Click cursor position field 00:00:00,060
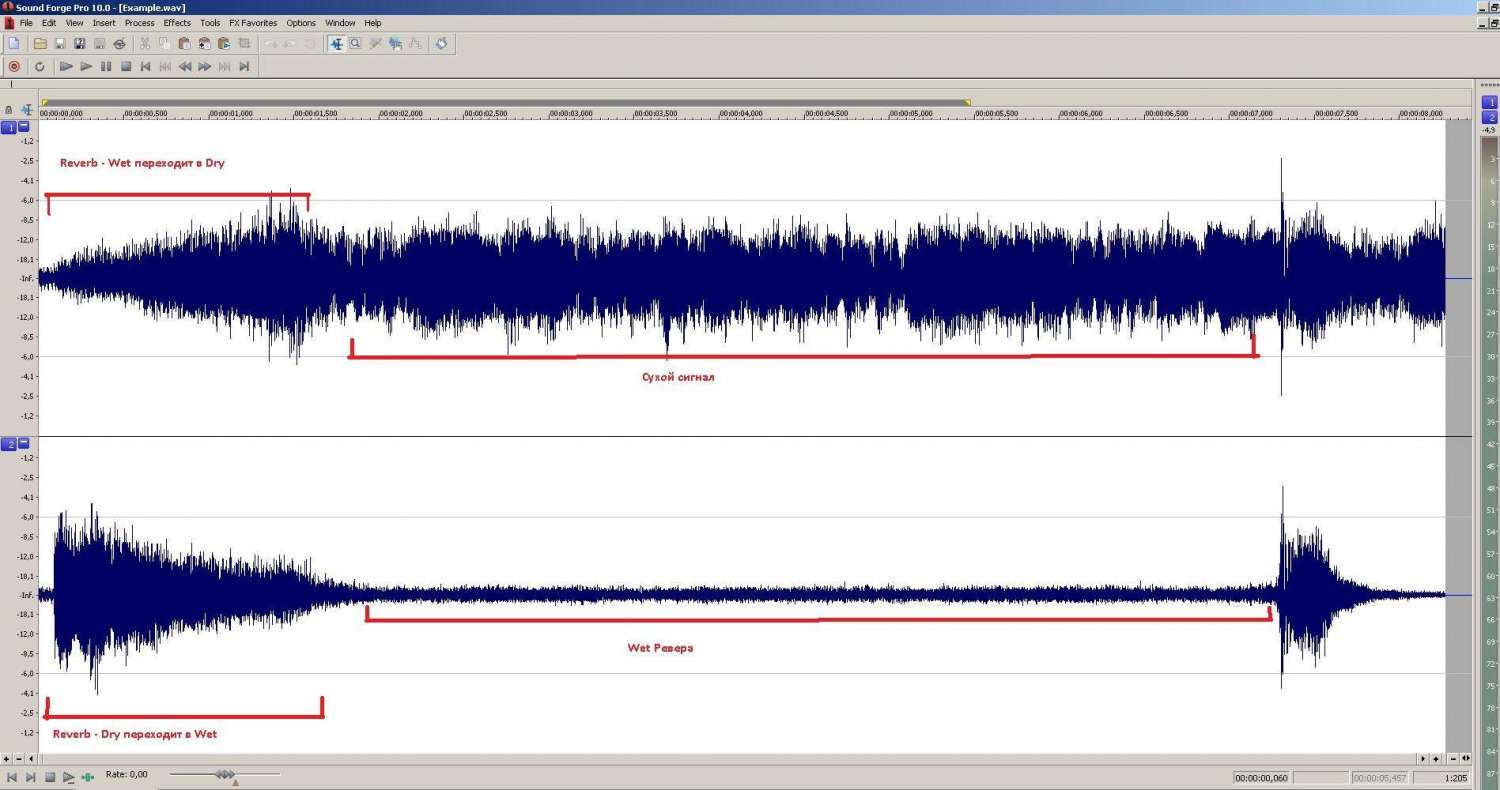The width and height of the screenshot is (1500, 790). click(x=1261, y=777)
